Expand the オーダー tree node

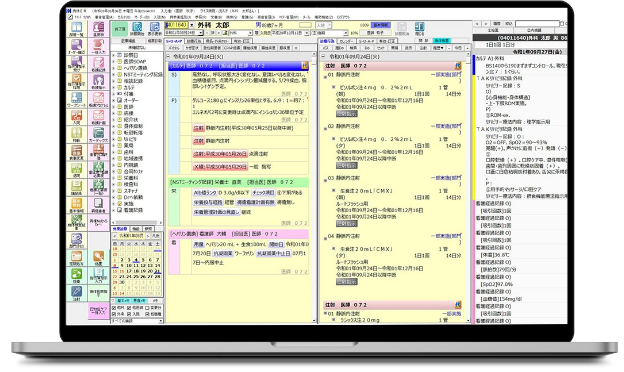(114, 100)
